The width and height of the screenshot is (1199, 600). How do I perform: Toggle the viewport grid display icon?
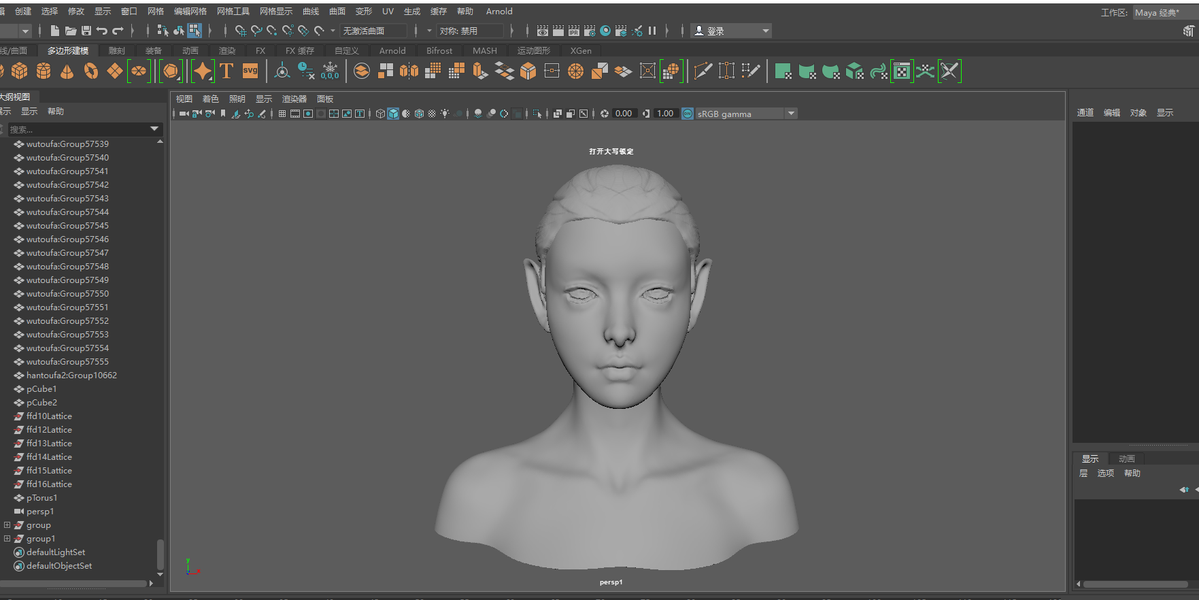(x=282, y=114)
